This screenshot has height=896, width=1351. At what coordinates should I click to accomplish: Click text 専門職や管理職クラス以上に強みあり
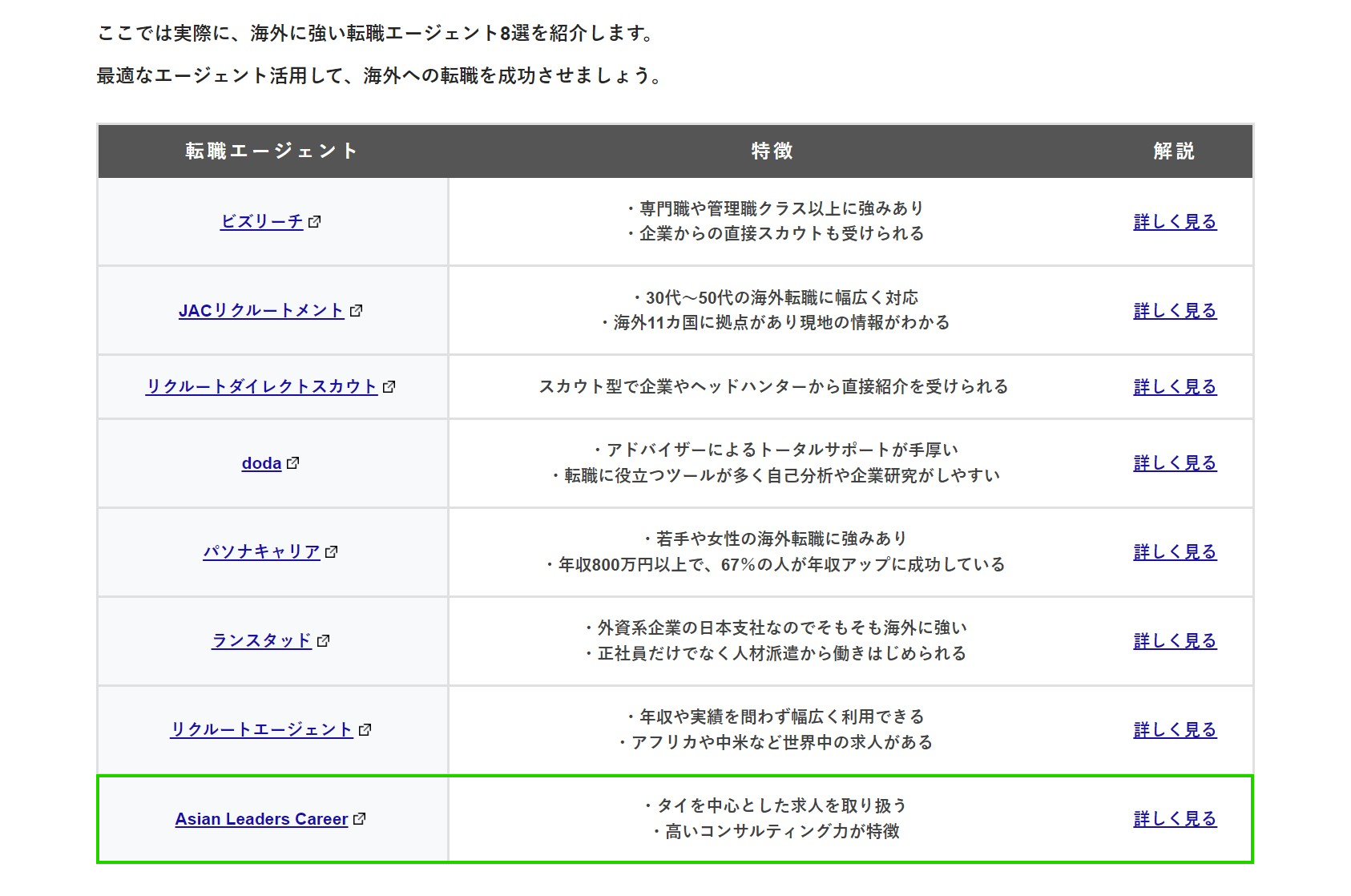(781, 208)
